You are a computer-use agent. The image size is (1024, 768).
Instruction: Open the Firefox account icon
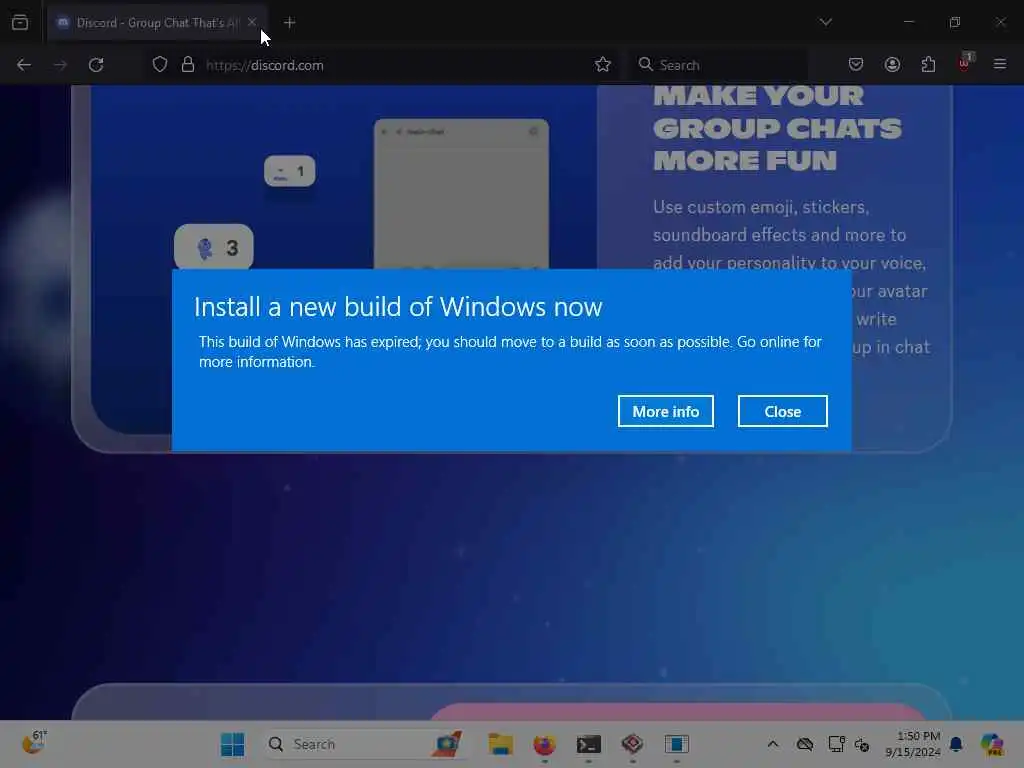892,64
